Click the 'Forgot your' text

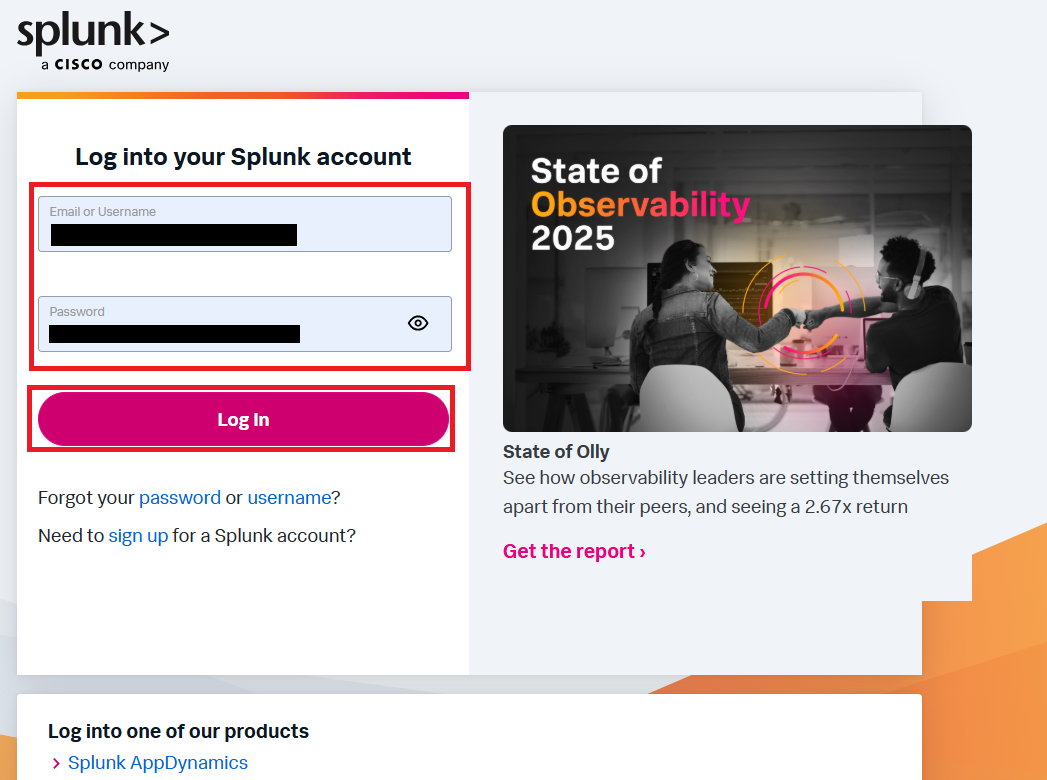click(86, 497)
